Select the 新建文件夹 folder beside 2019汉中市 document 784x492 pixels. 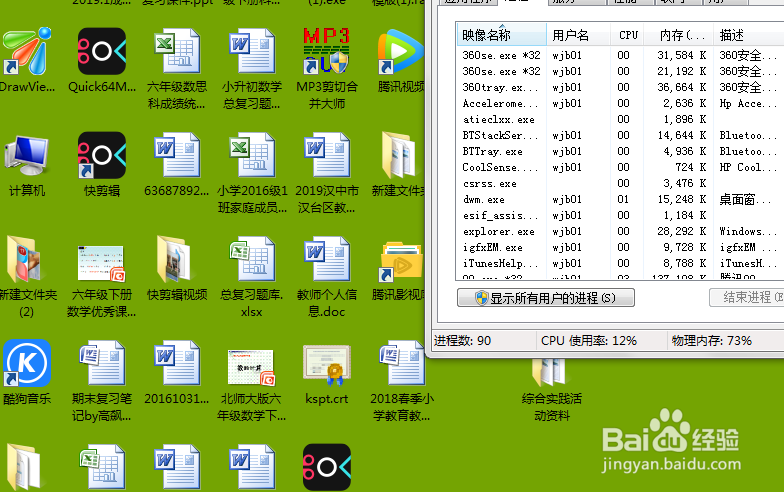point(400,165)
